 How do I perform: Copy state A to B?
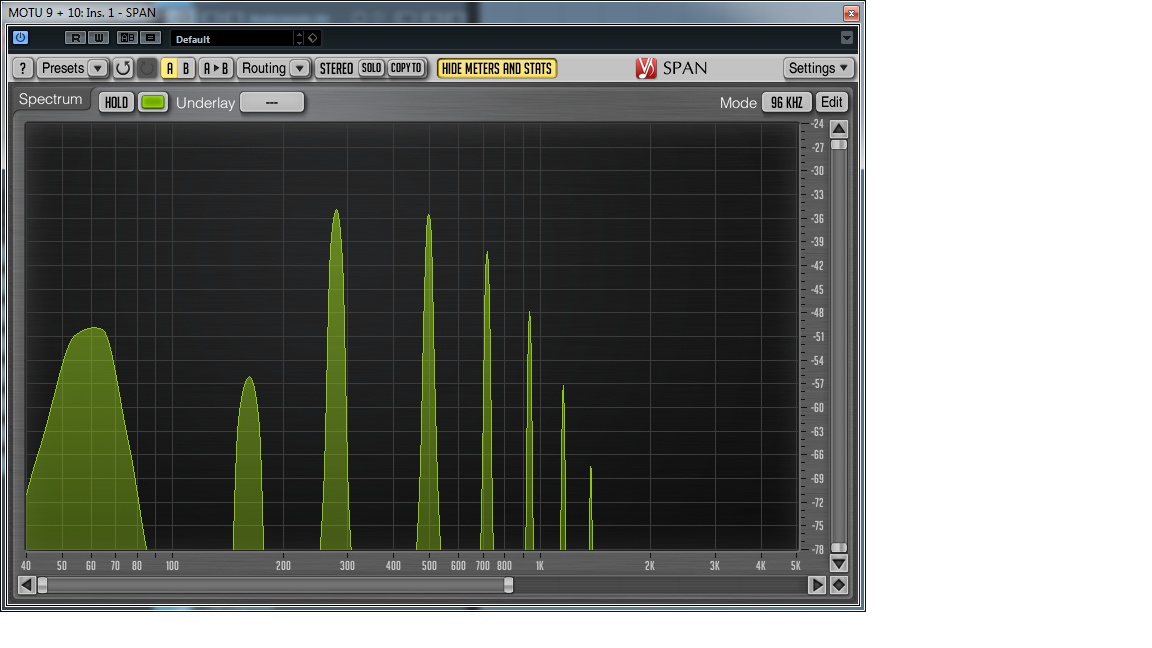216,68
